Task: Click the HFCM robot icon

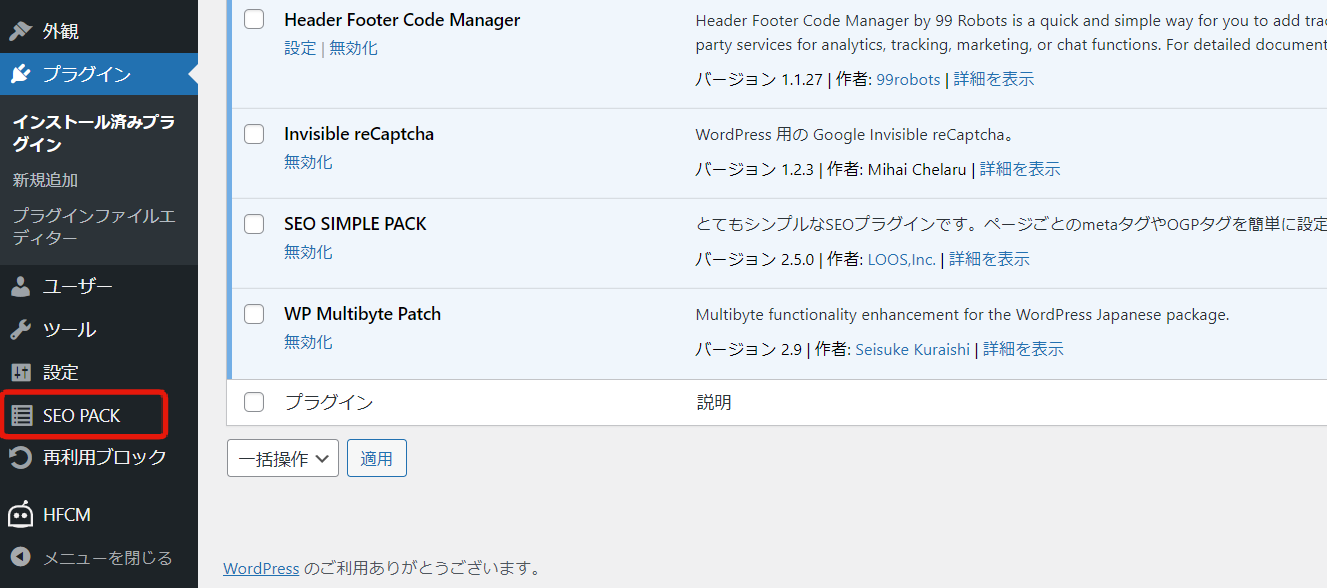Action: point(21,515)
